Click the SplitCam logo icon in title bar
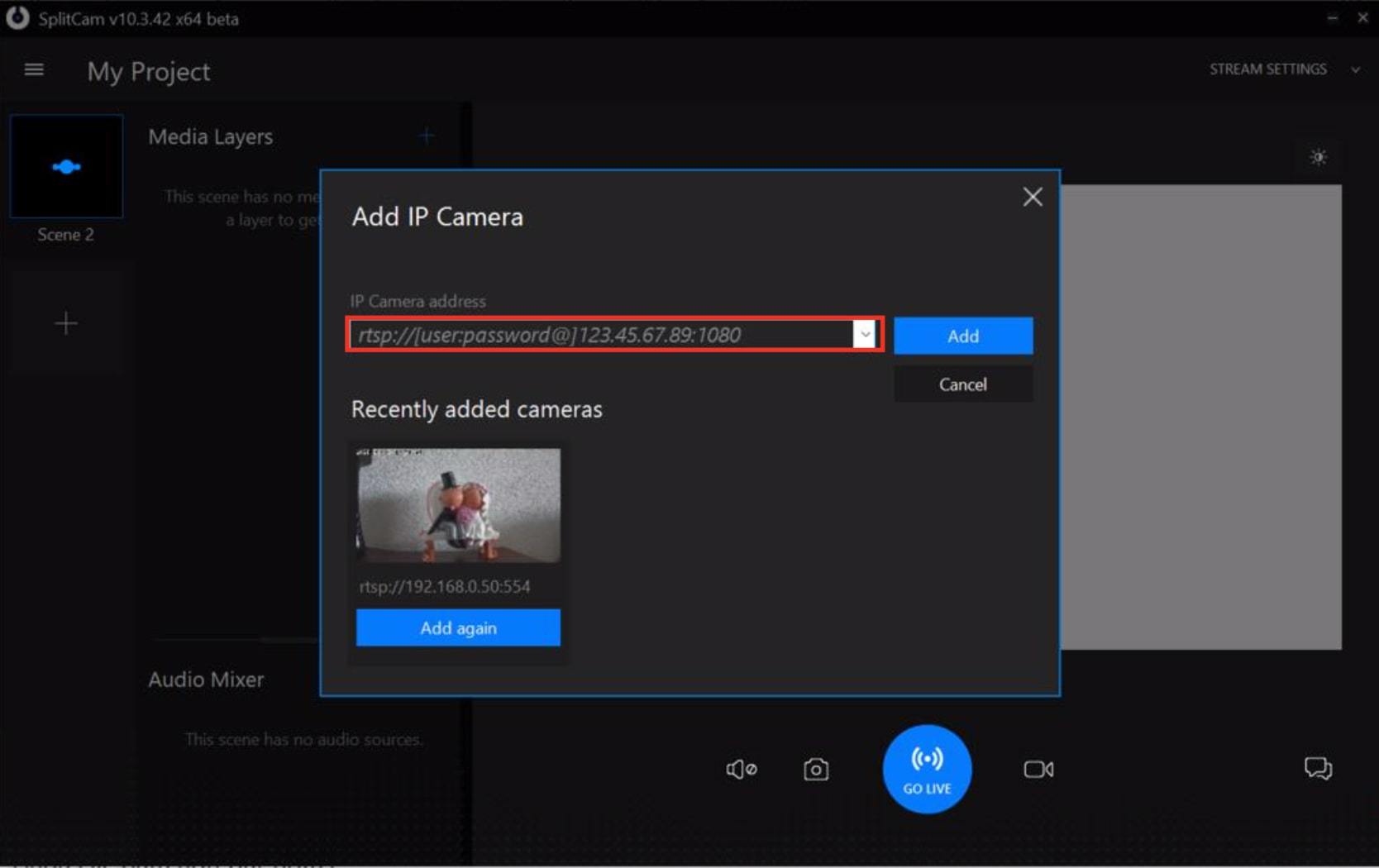1379x868 pixels. click(17, 18)
